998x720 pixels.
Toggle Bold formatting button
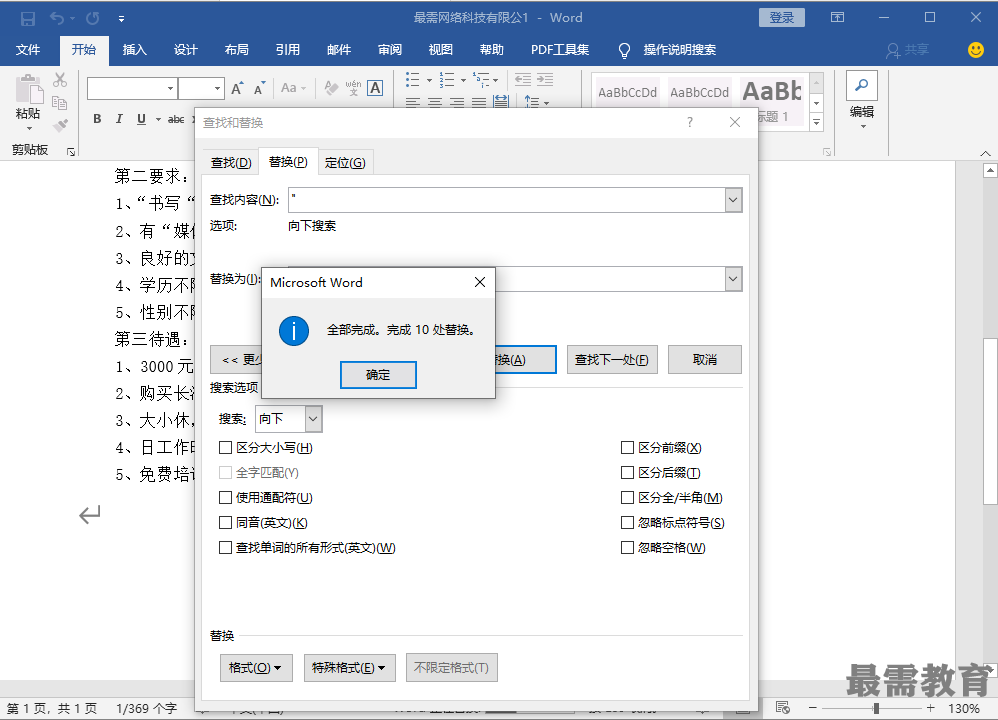(x=97, y=119)
